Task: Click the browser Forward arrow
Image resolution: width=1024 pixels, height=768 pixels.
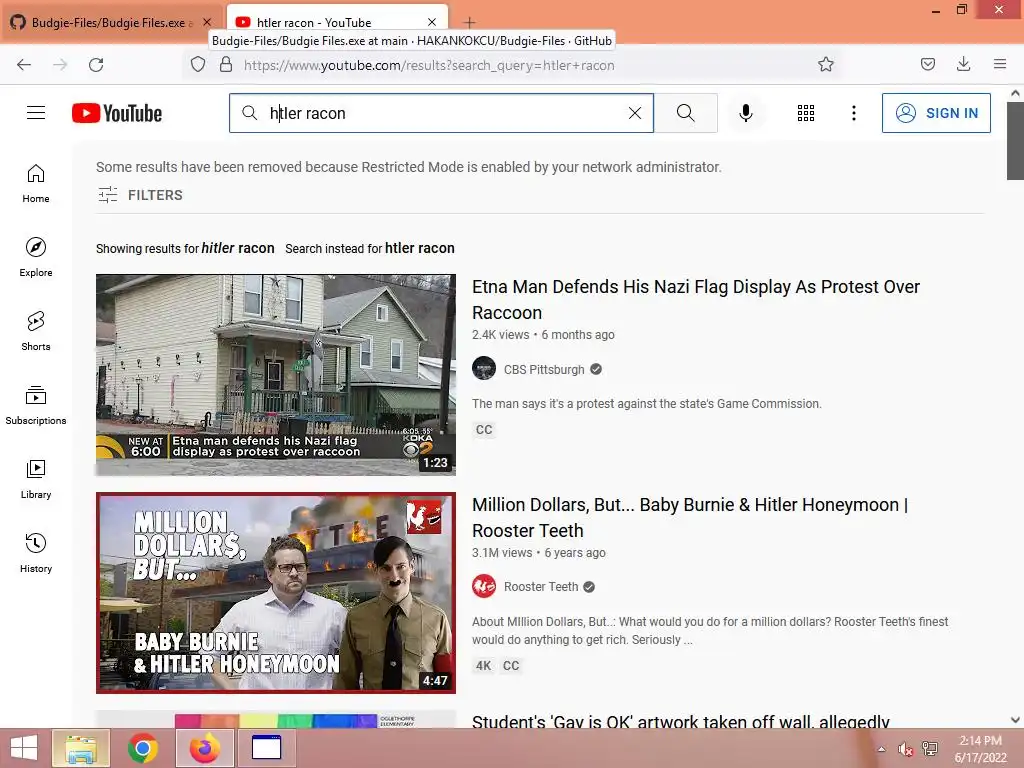Action: [60, 65]
